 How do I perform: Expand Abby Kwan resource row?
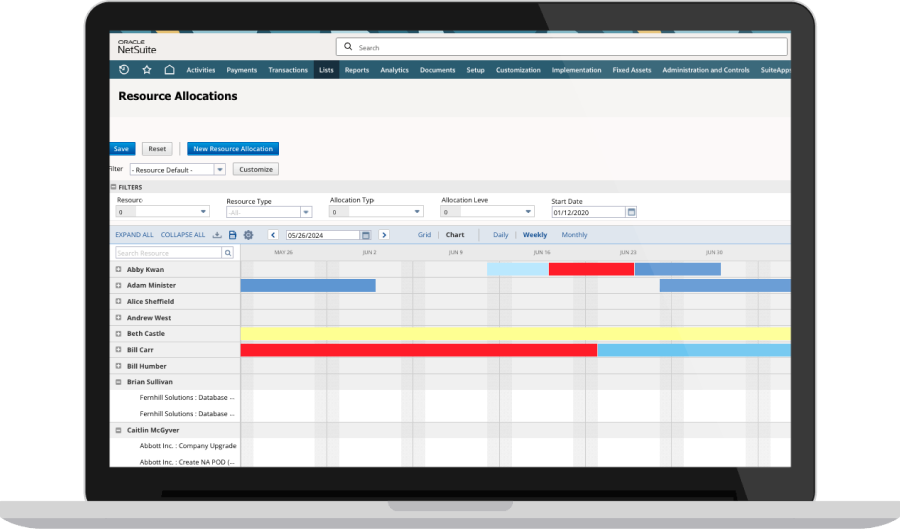pos(118,270)
